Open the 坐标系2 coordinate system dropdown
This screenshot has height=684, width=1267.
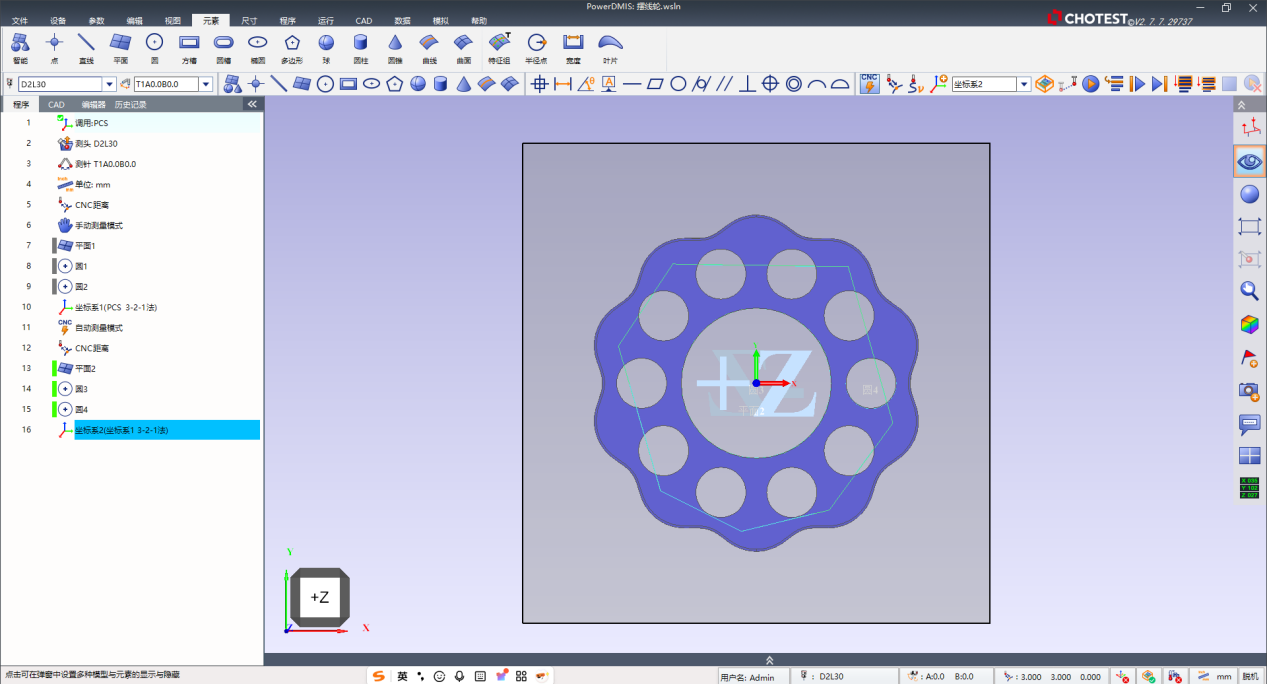click(1024, 84)
